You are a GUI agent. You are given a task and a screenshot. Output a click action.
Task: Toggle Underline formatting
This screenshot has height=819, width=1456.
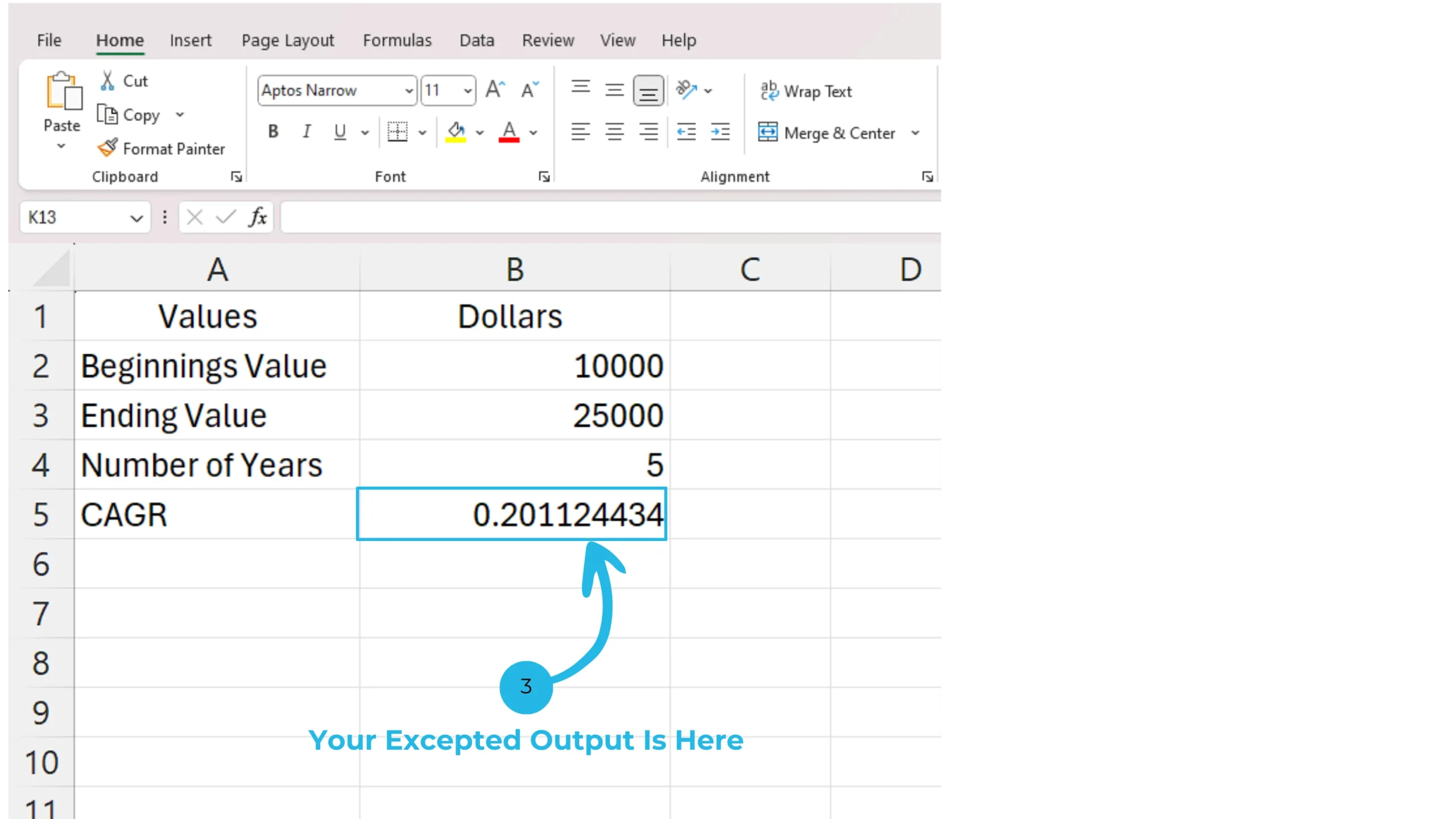coord(340,132)
